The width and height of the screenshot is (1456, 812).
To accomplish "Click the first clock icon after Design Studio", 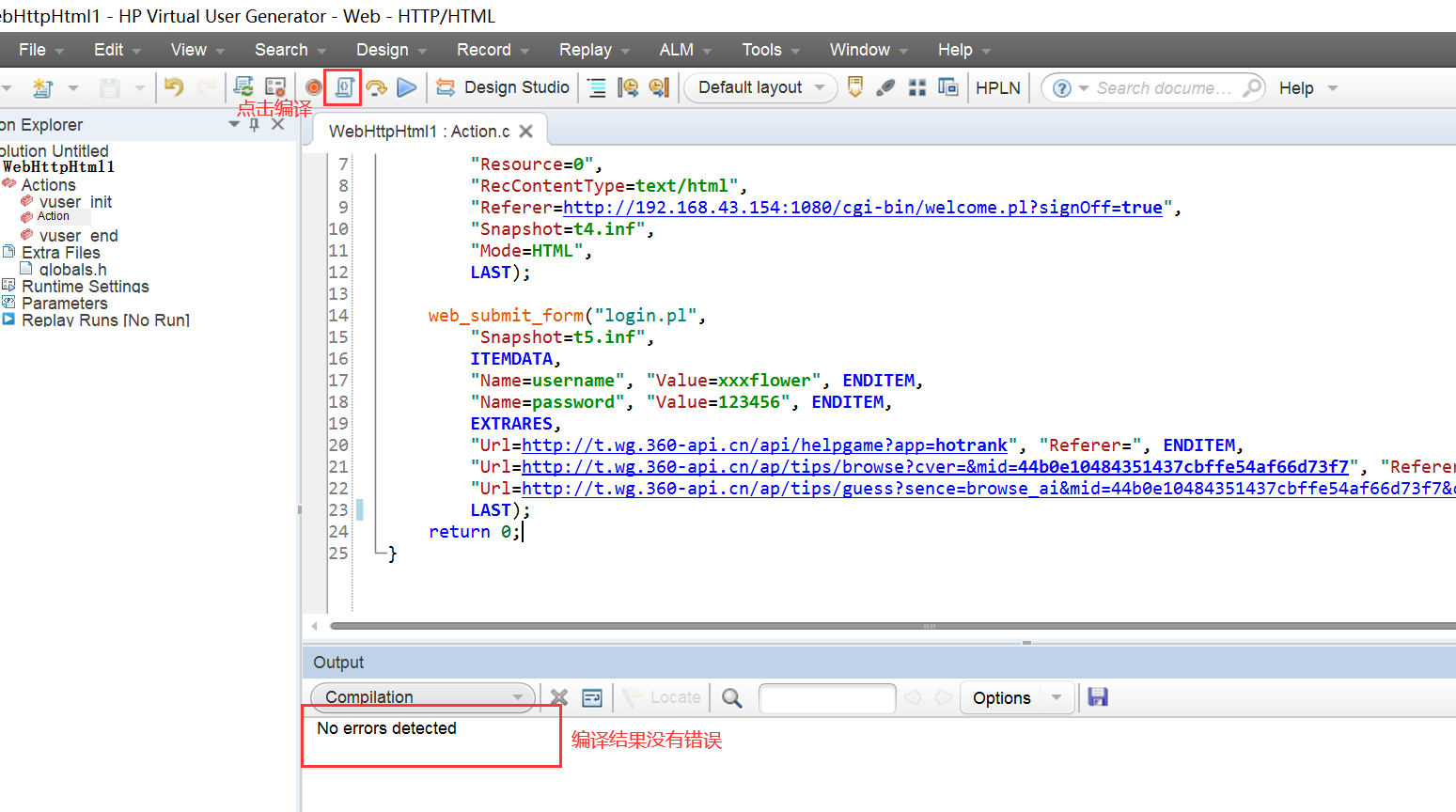I will point(628,87).
